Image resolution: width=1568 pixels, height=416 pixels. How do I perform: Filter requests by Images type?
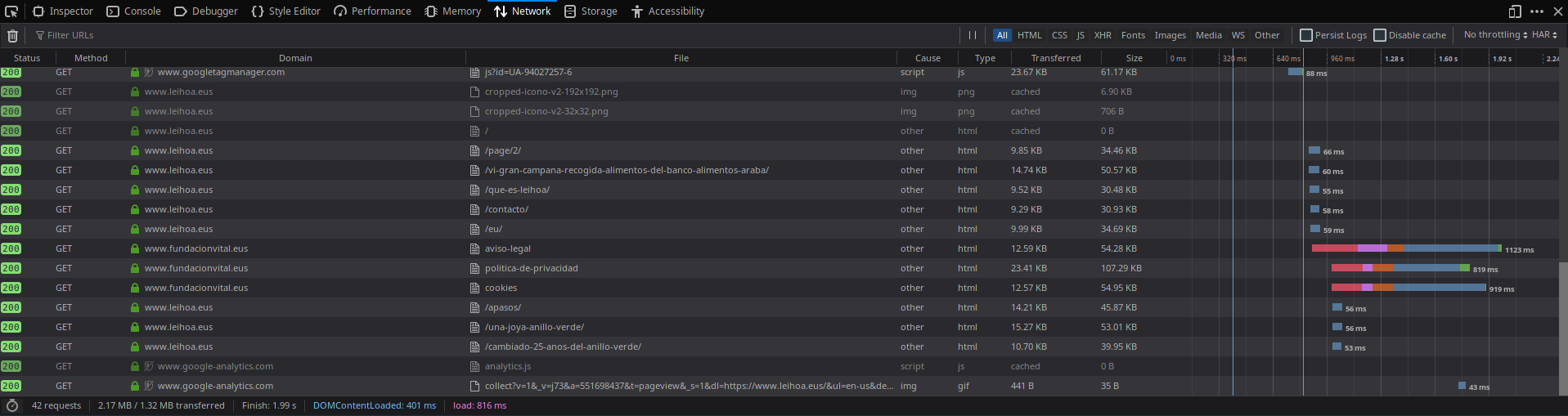[1170, 35]
